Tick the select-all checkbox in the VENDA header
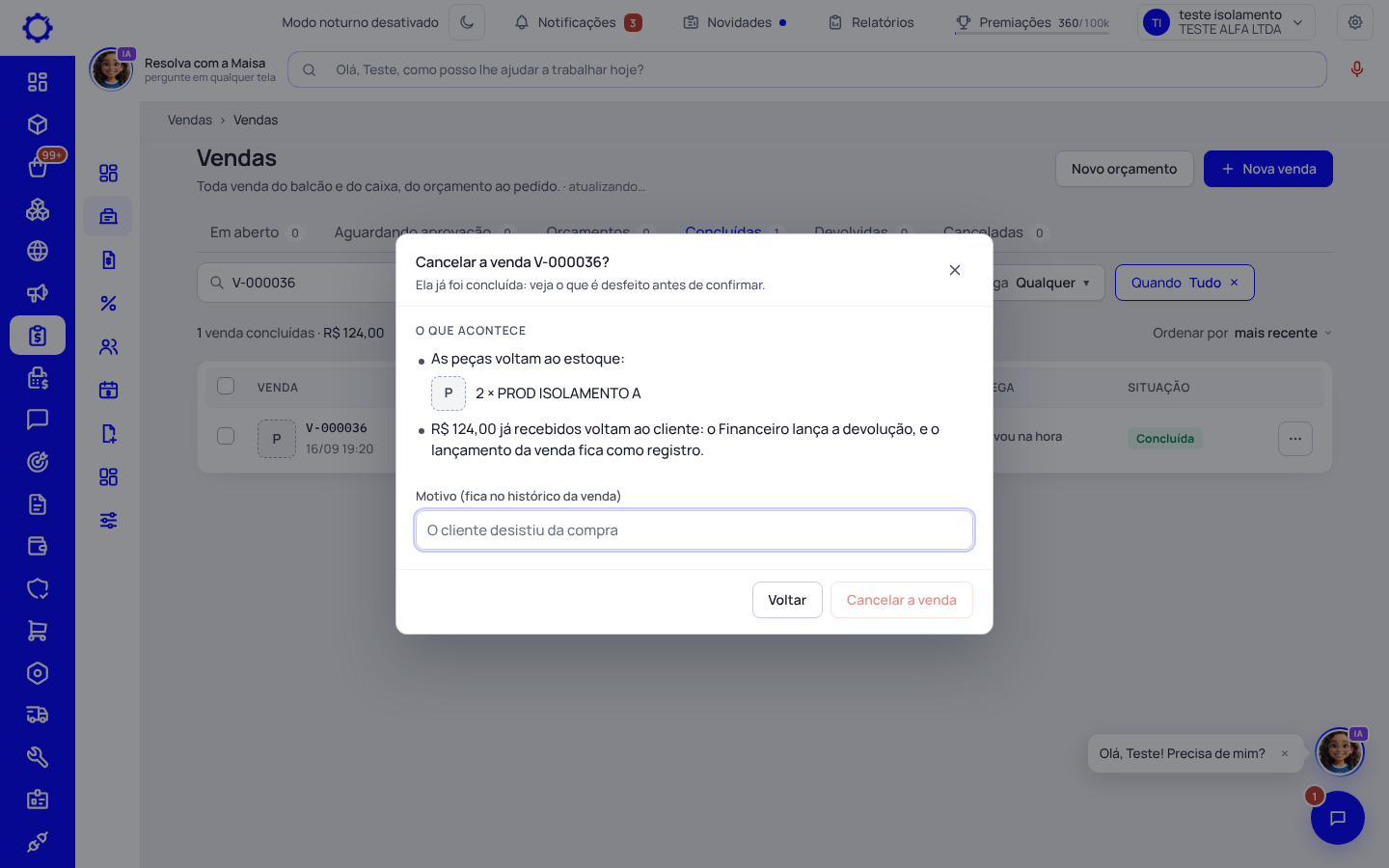This screenshot has height=868, width=1389. pos(226,386)
